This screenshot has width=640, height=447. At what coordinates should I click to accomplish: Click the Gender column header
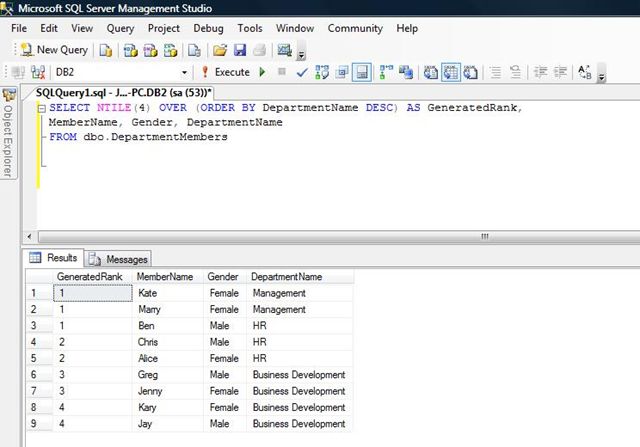(x=224, y=277)
